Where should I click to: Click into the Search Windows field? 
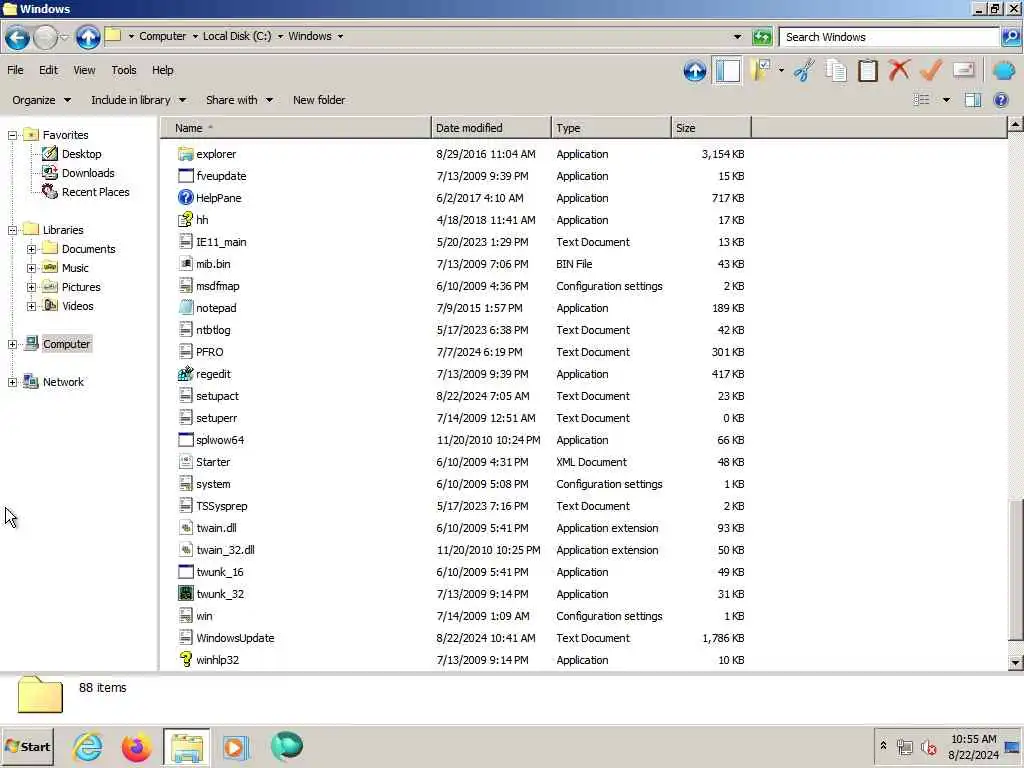889,37
